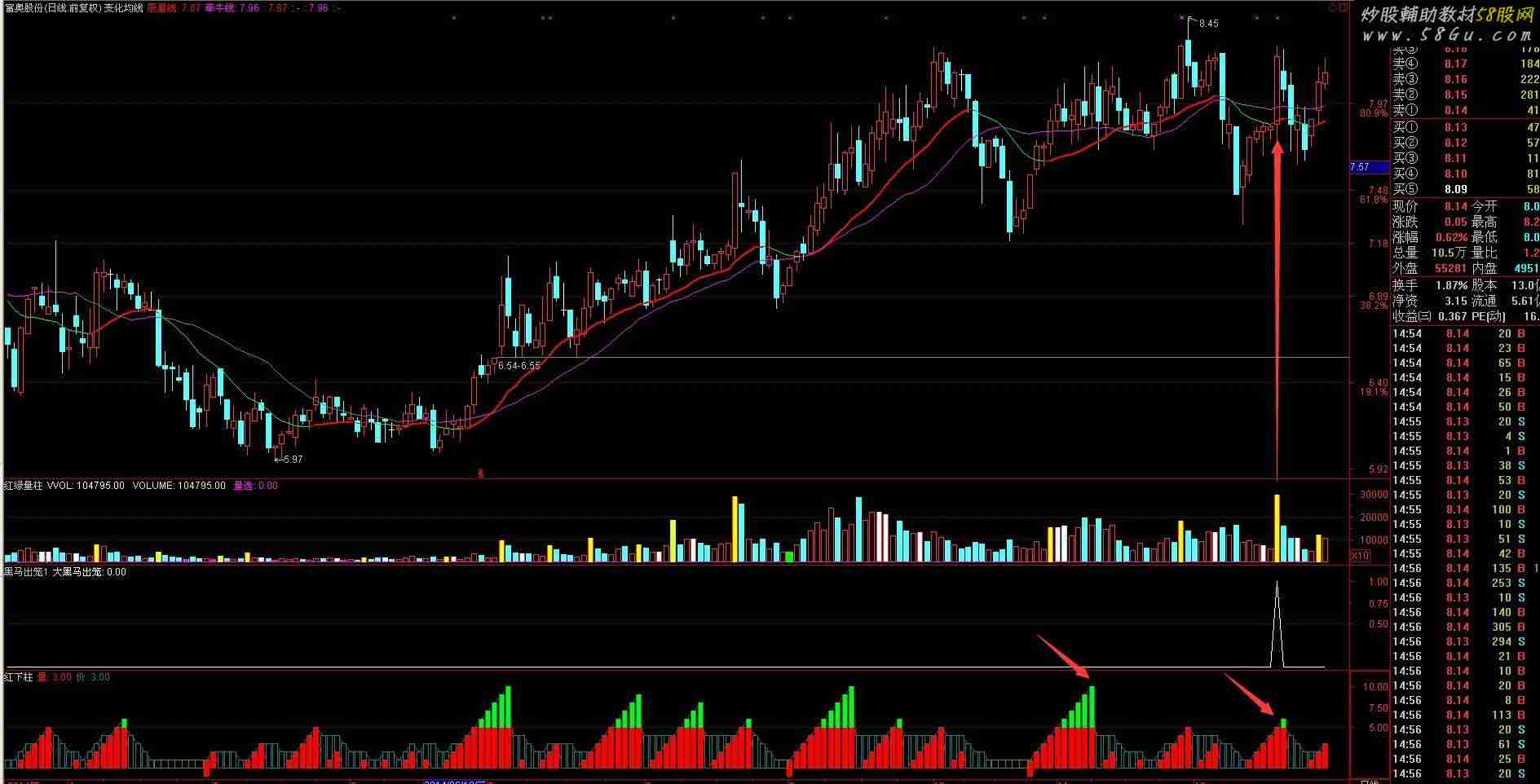The width and height of the screenshot is (1540, 784).
Task: Click the 5.97 low price marker
Action: [292, 460]
